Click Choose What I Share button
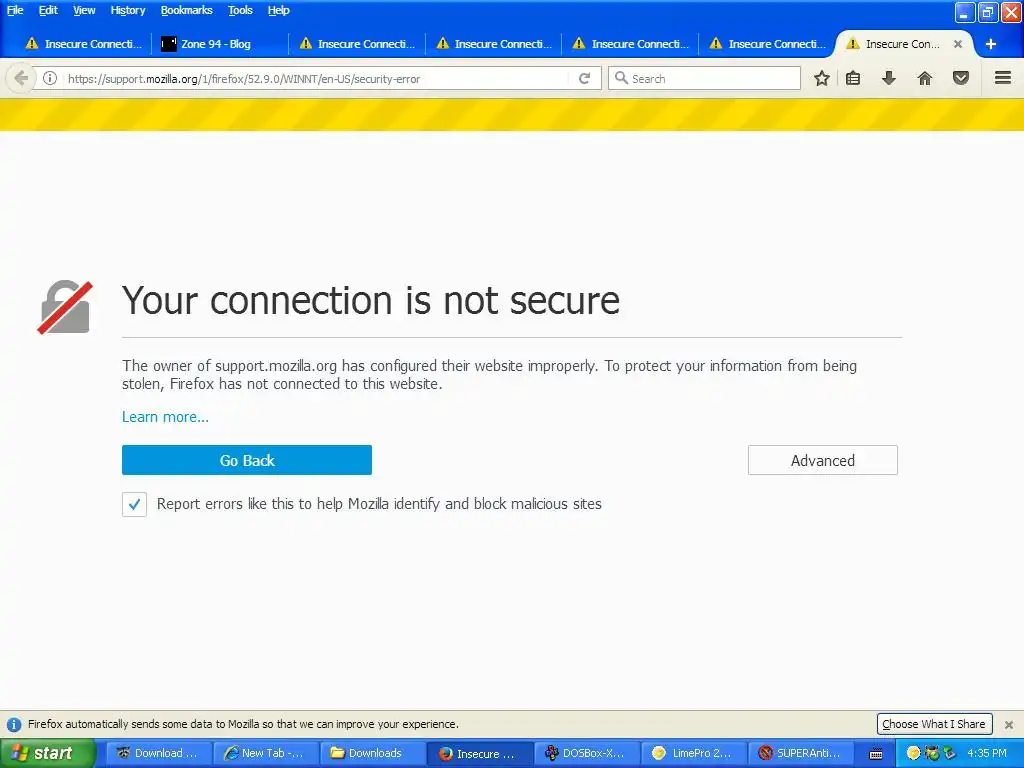The image size is (1024, 768). [934, 724]
